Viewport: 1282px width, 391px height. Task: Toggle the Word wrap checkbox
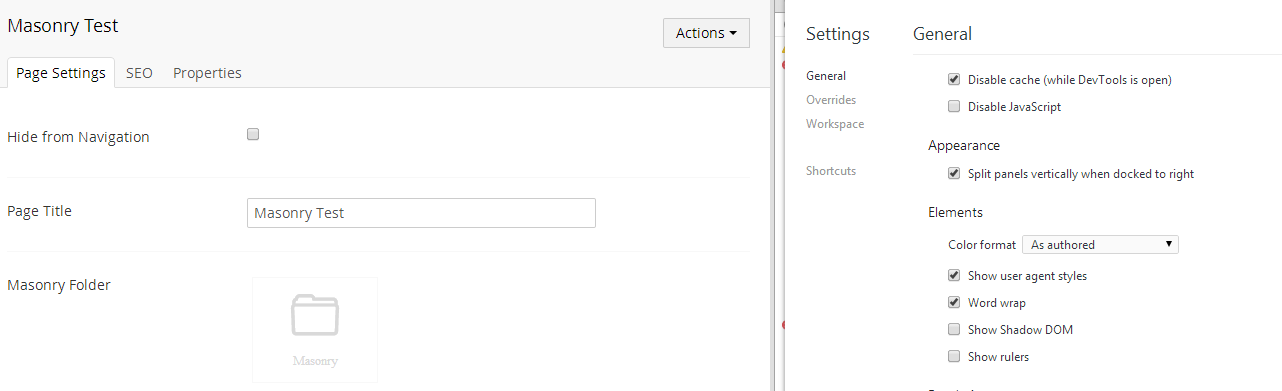click(x=954, y=302)
